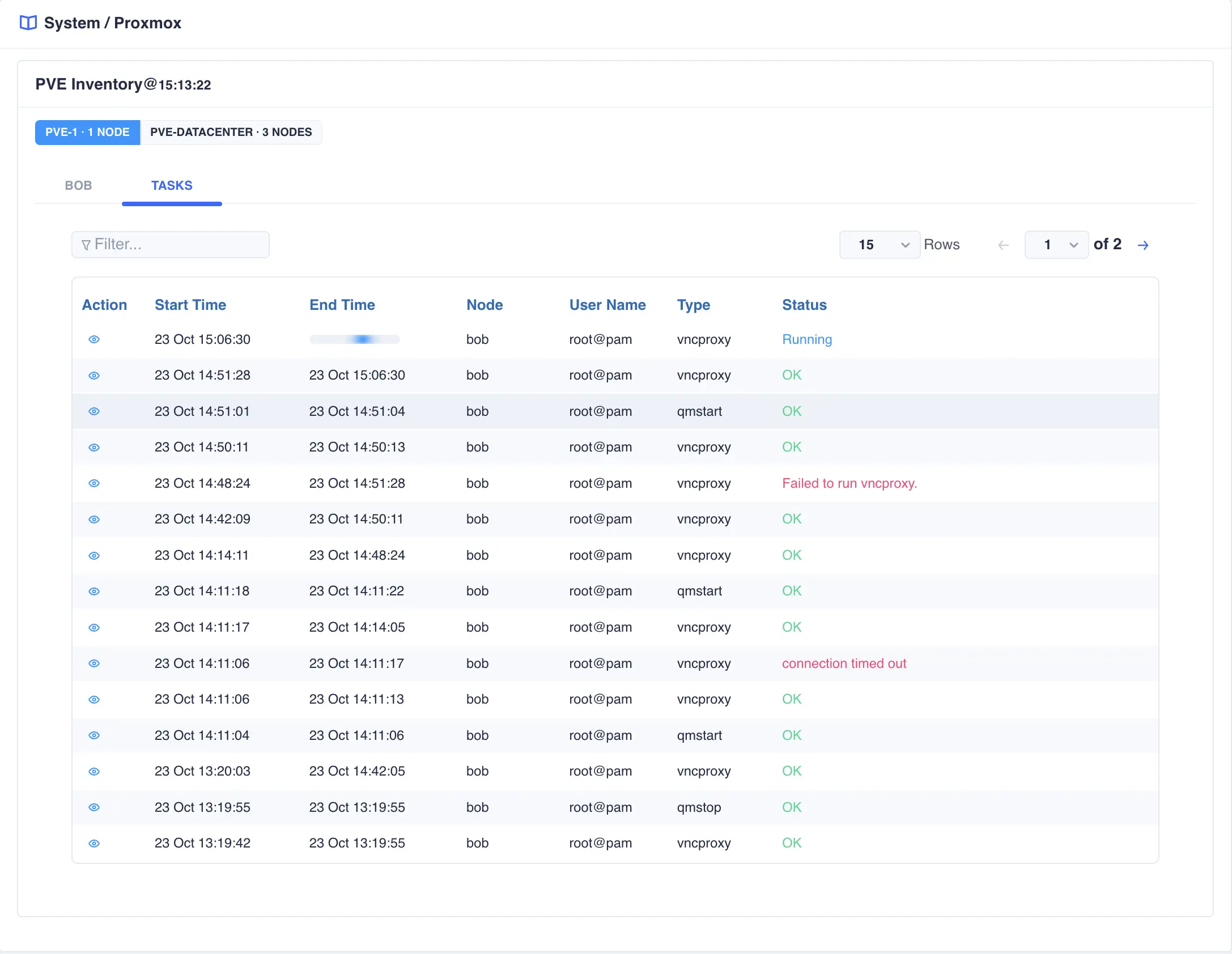View the qmstart task started at 14:51:01
Viewport: 1232px width, 954px height.
[94, 411]
